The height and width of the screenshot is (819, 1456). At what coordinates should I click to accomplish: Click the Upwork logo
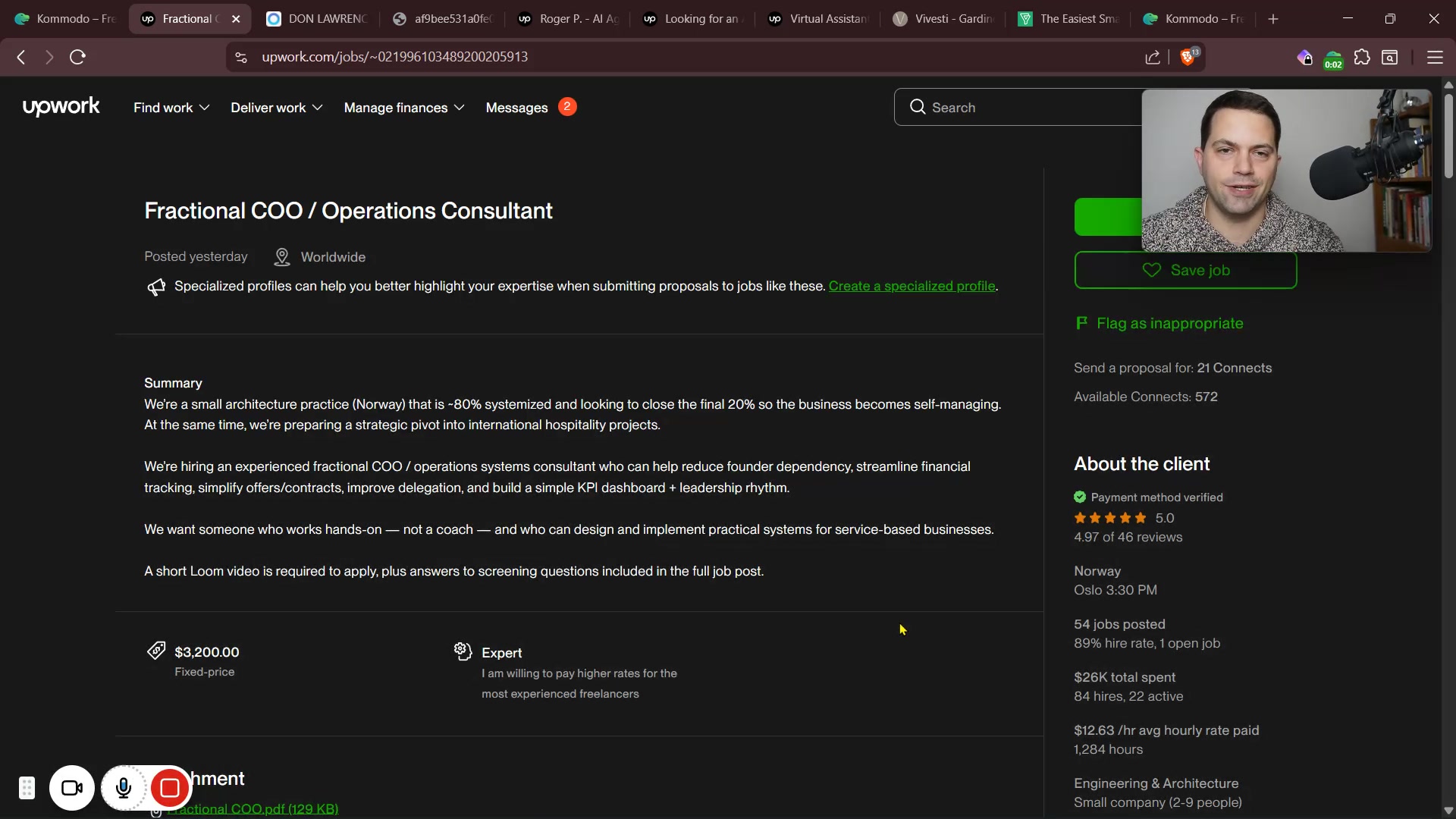[x=61, y=107]
